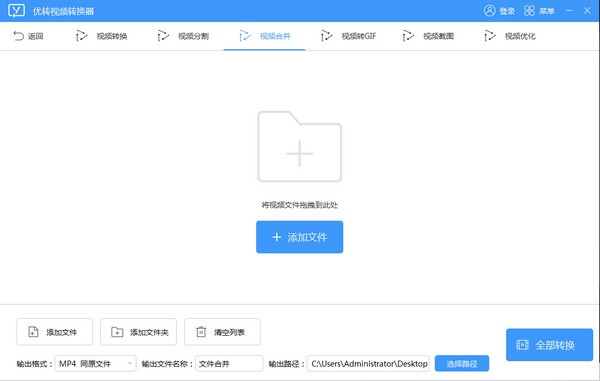Click the bottom-left 添加文件 button
This screenshot has width=600, height=381.
[54, 332]
